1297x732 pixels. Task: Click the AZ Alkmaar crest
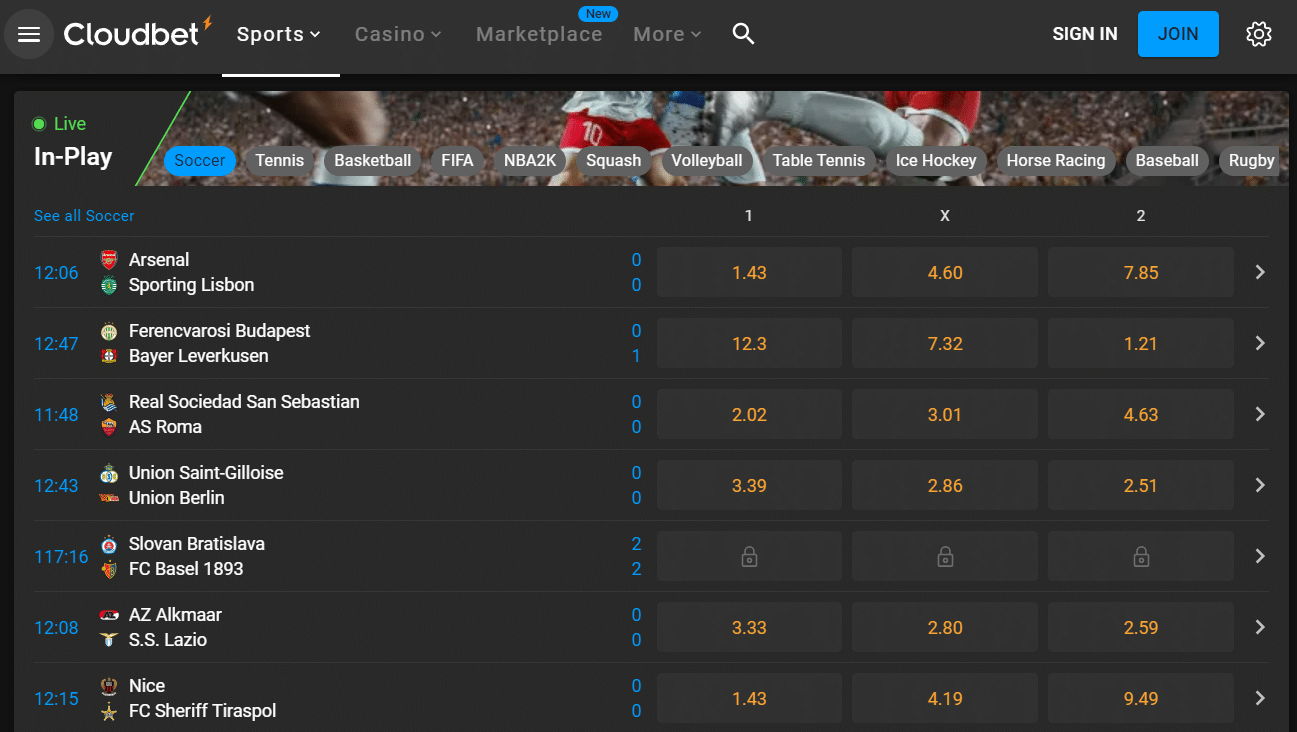click(x=109, y=615)
